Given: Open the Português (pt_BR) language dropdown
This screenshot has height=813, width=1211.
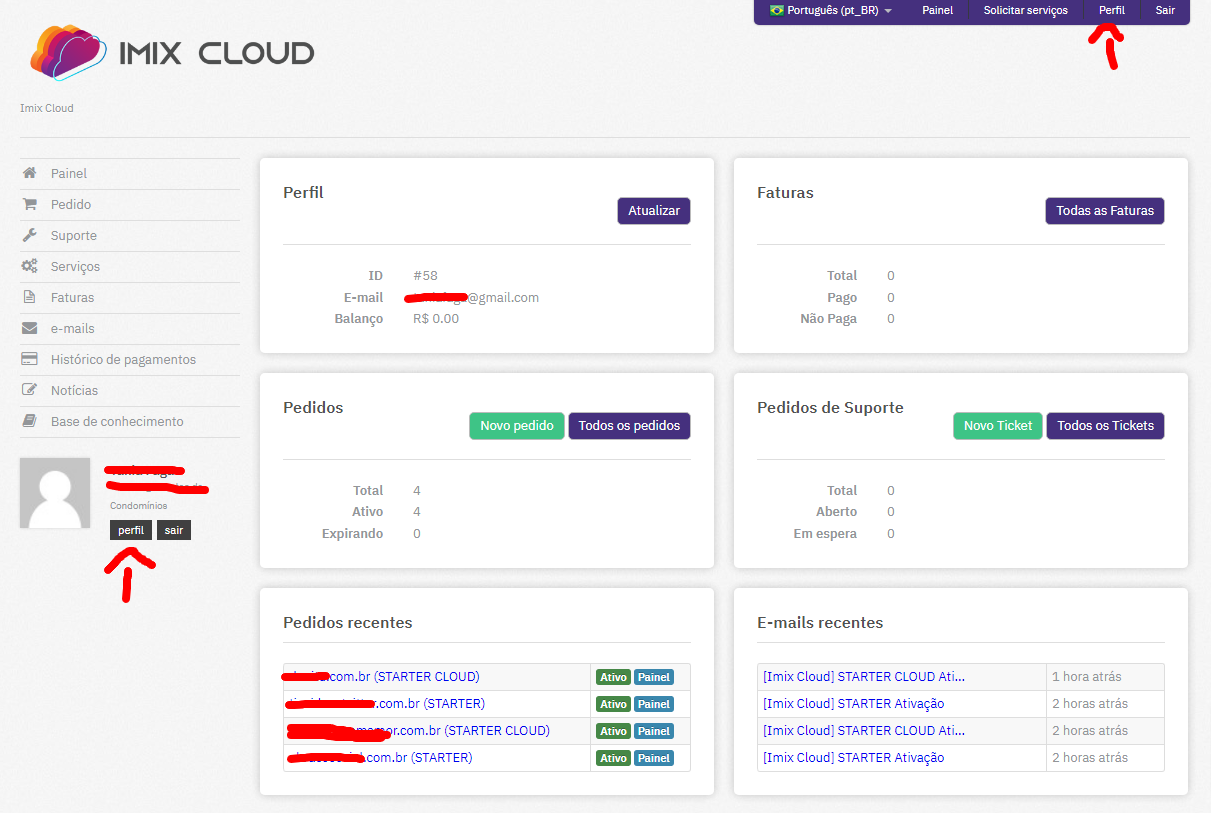Looking at the screenshot, I should click(831, 10).
